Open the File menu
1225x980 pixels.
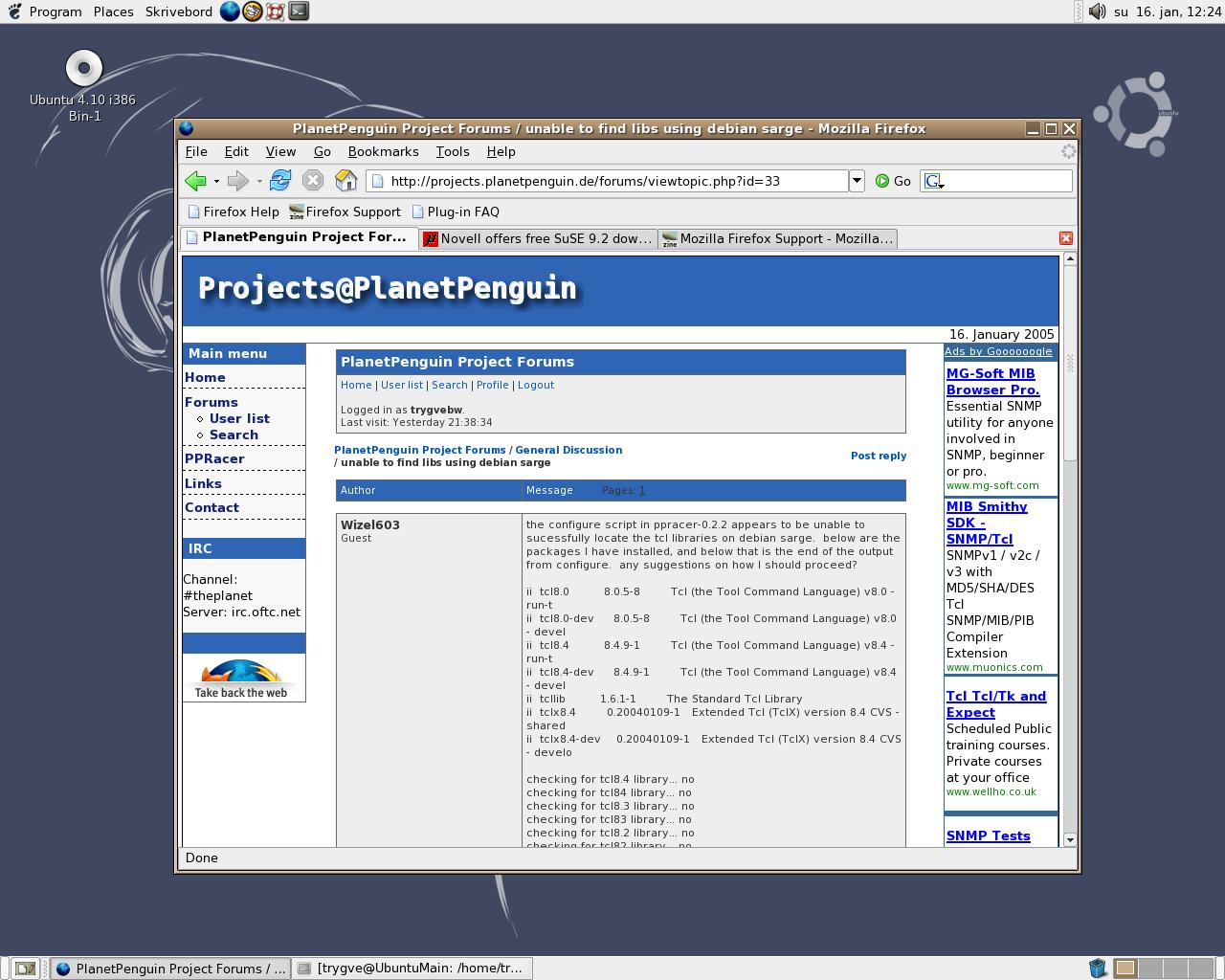[x=196, y=151]
